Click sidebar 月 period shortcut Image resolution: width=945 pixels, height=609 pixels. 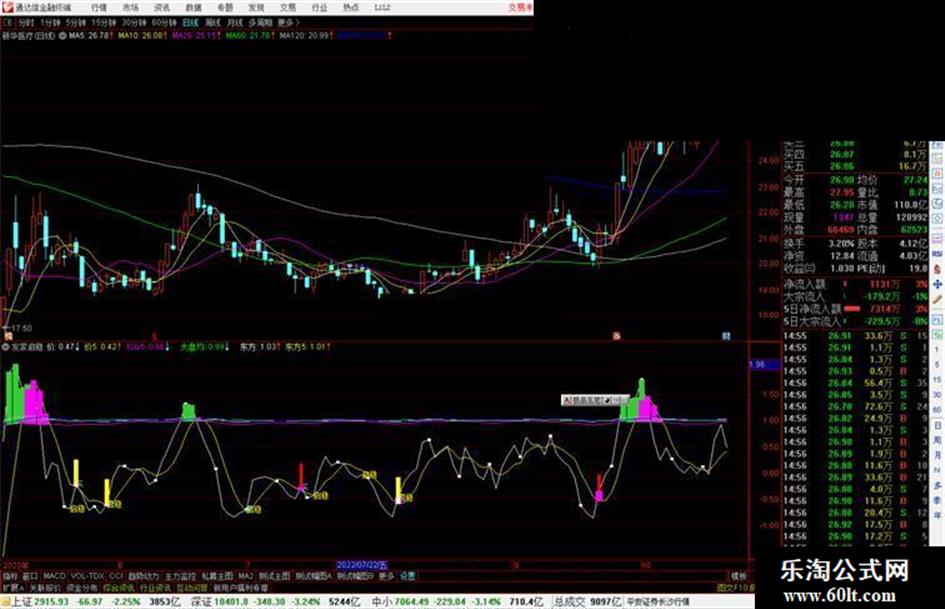coord(937,454)
